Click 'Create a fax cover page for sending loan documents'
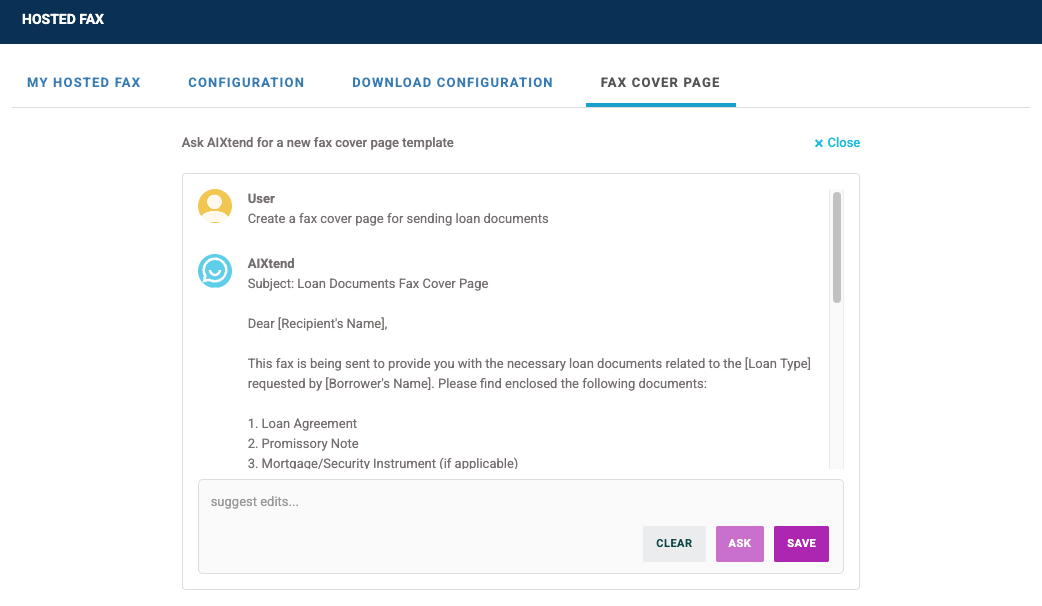1042x606 pixels. [398, 219]
